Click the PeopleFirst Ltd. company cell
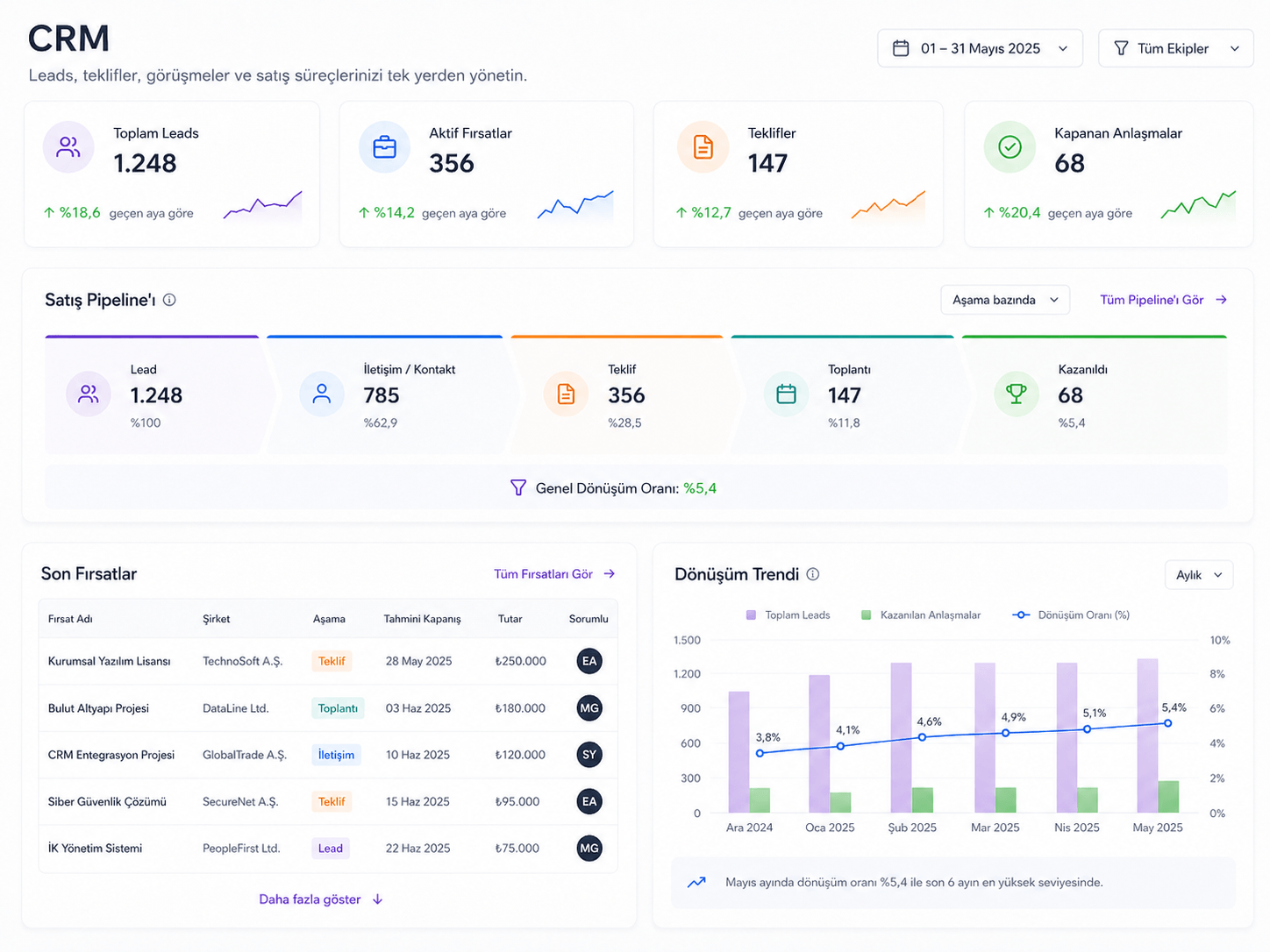 click(x=241, y=849)
